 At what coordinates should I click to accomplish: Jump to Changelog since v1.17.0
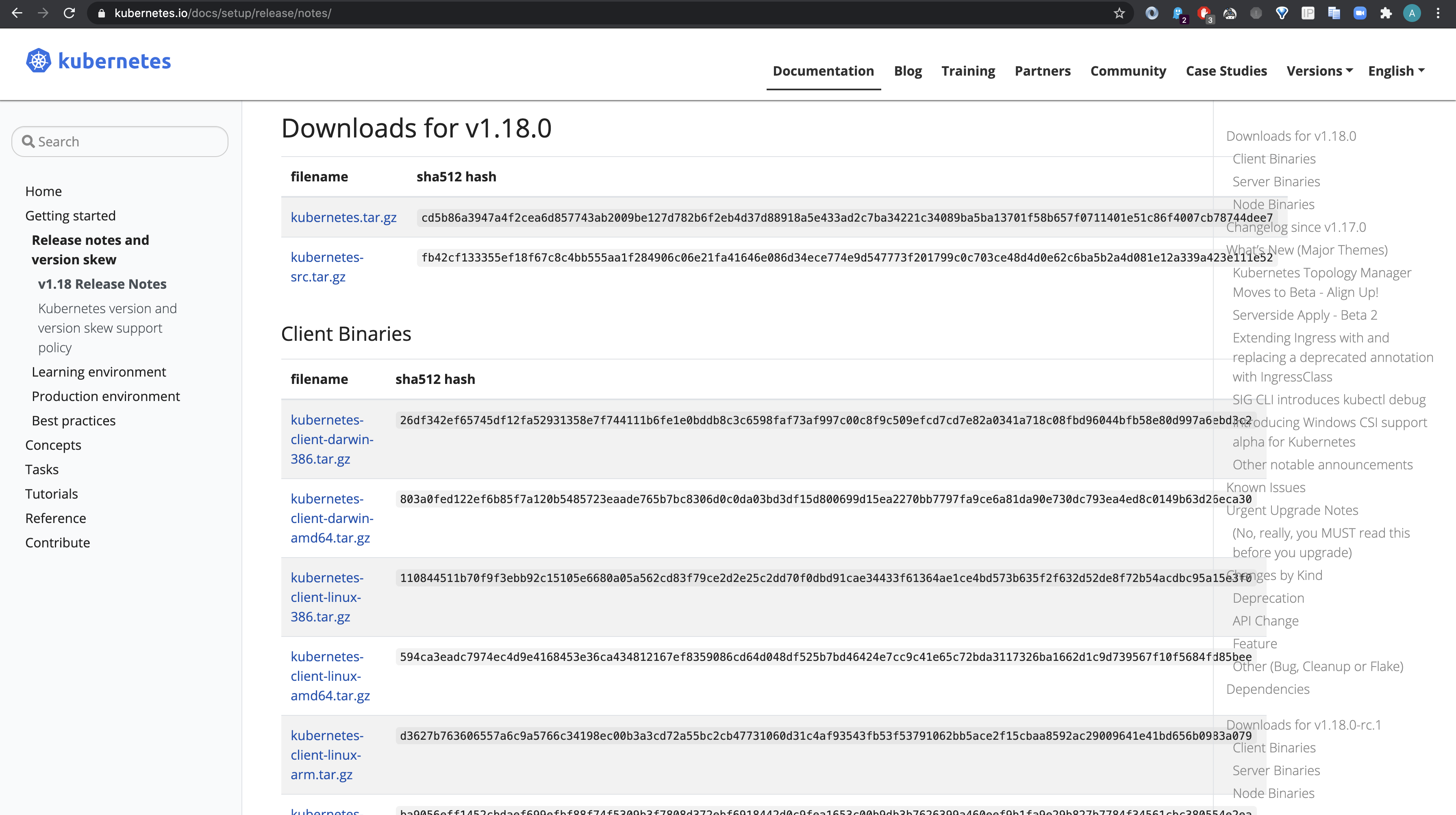coord(1296,227)
